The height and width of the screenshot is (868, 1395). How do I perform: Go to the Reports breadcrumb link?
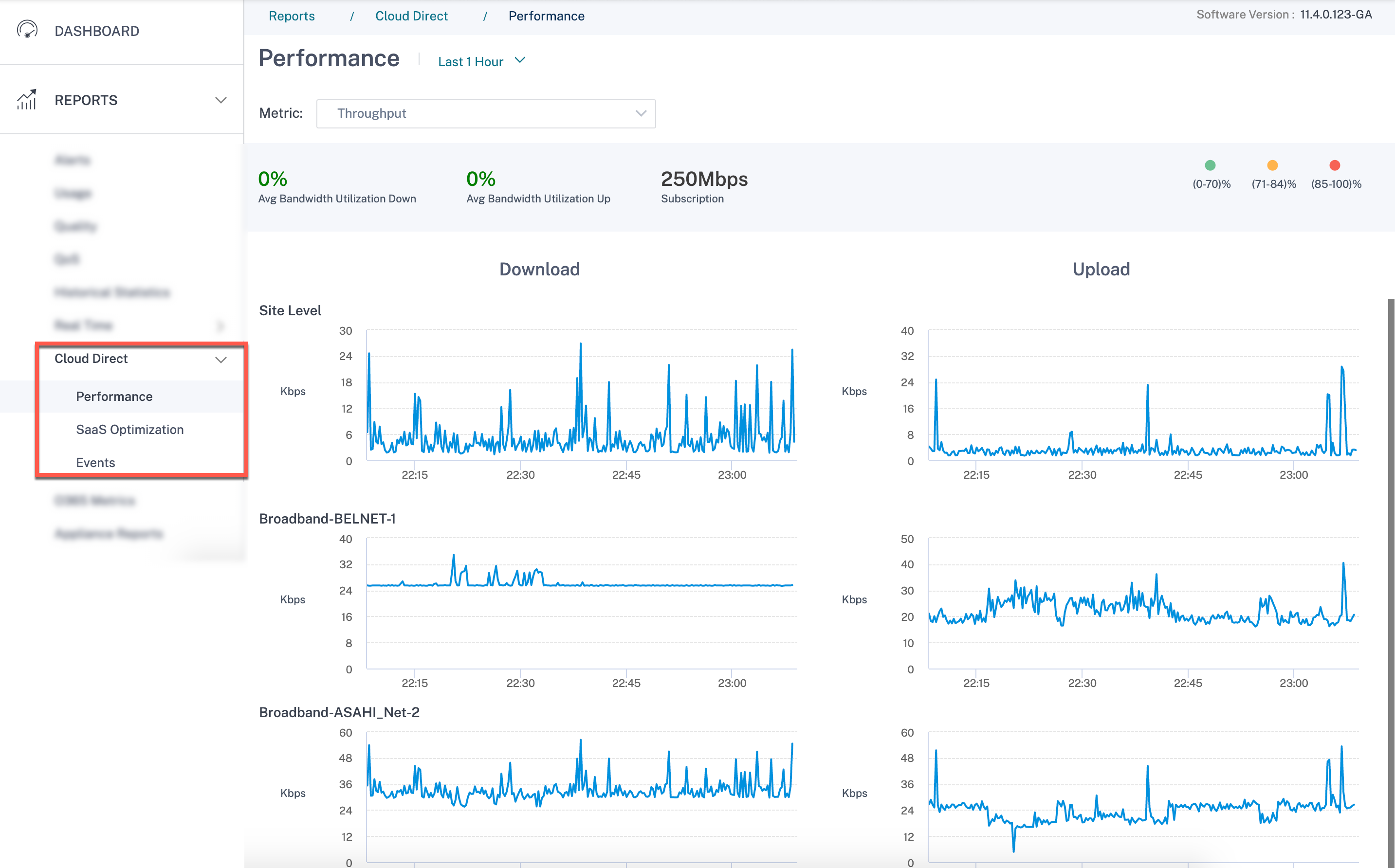[292, 16]
